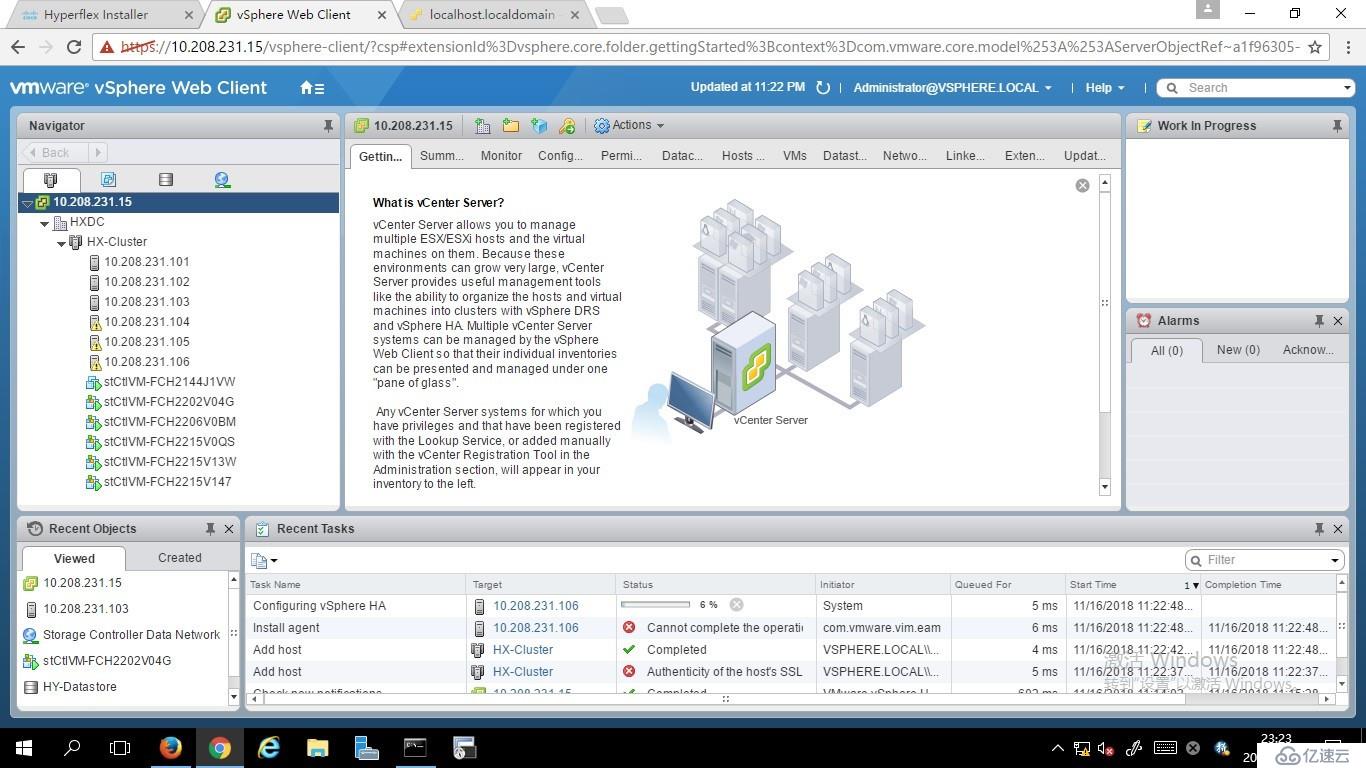
Task: Open the Recent Tasks filter dropdown
Action: click(1335, 560)
